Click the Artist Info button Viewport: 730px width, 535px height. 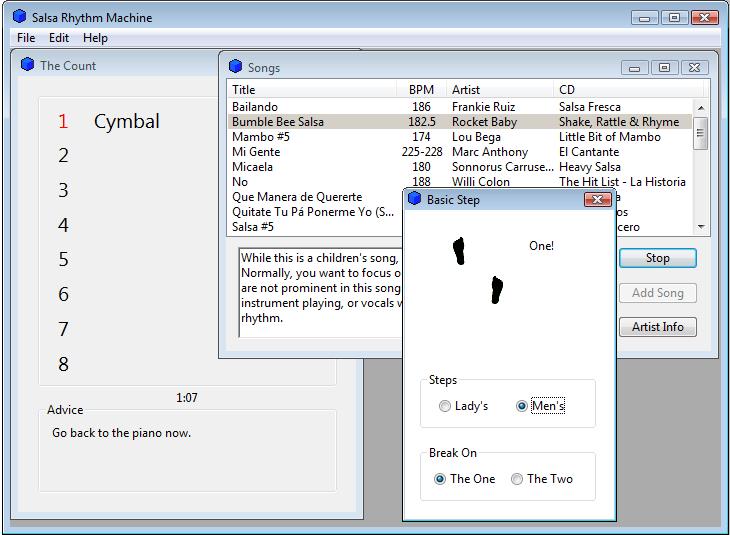pyautogui.click(x=657, y=327)
